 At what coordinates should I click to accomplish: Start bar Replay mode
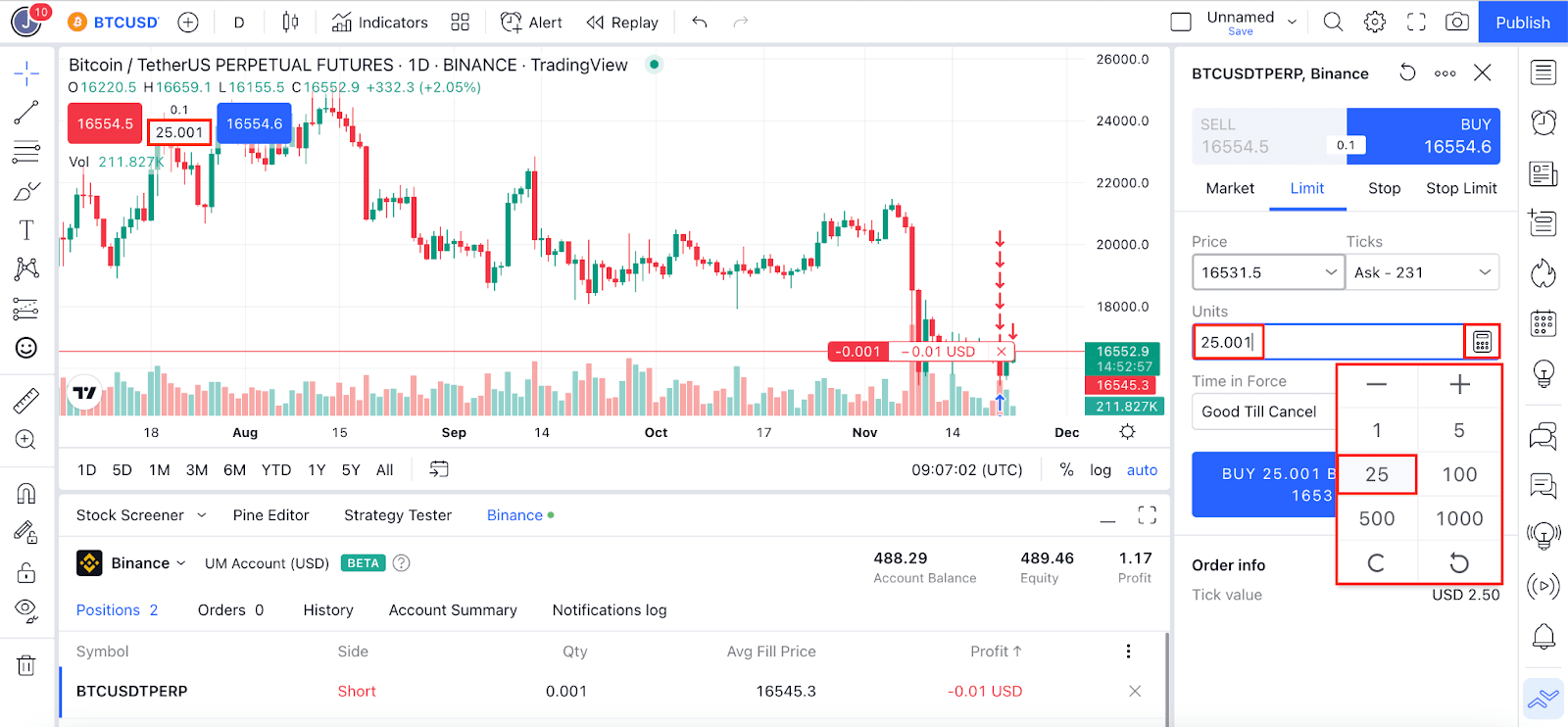pos(622,23)
